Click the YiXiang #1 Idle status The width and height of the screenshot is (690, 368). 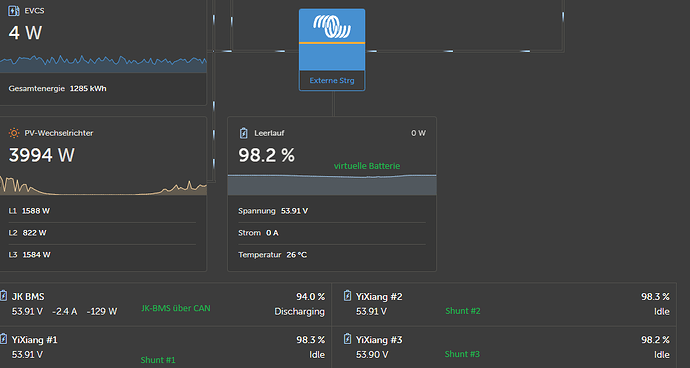click(317, 354)
